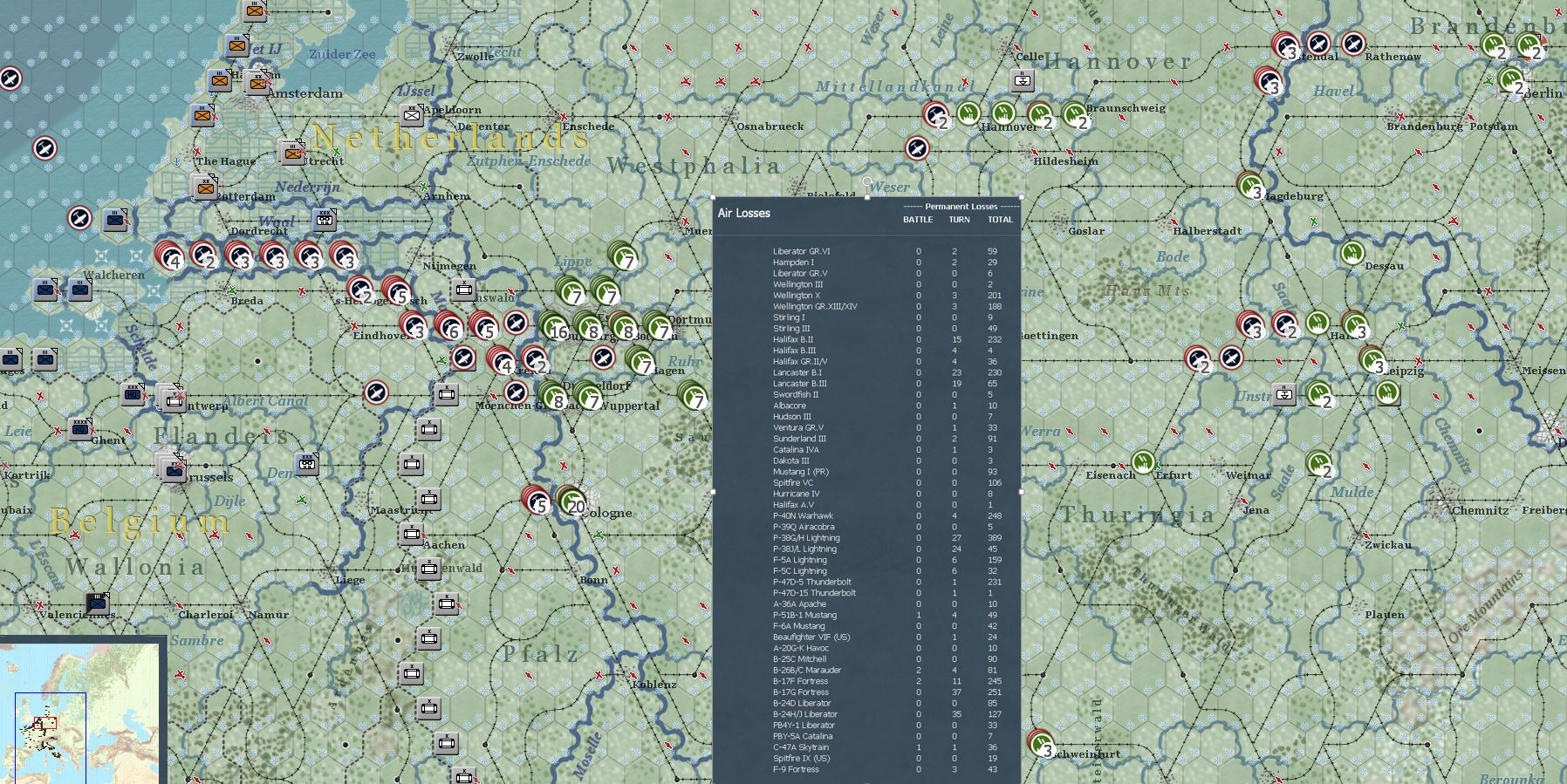Screen dimensions: 1567x784
Task: Select the airbase marker beside Celle
Action: pos(1023,80)
